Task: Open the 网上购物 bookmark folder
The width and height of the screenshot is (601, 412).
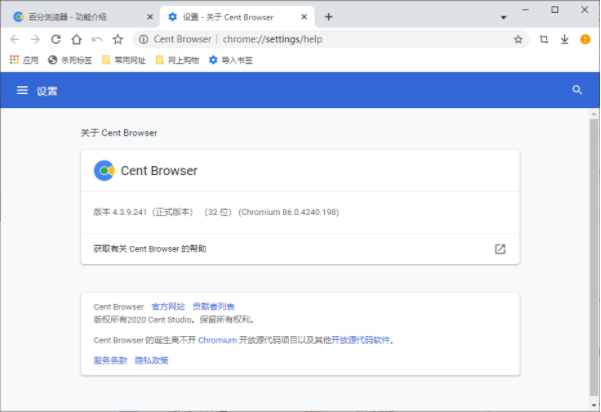Action: (x=177, y=60)
